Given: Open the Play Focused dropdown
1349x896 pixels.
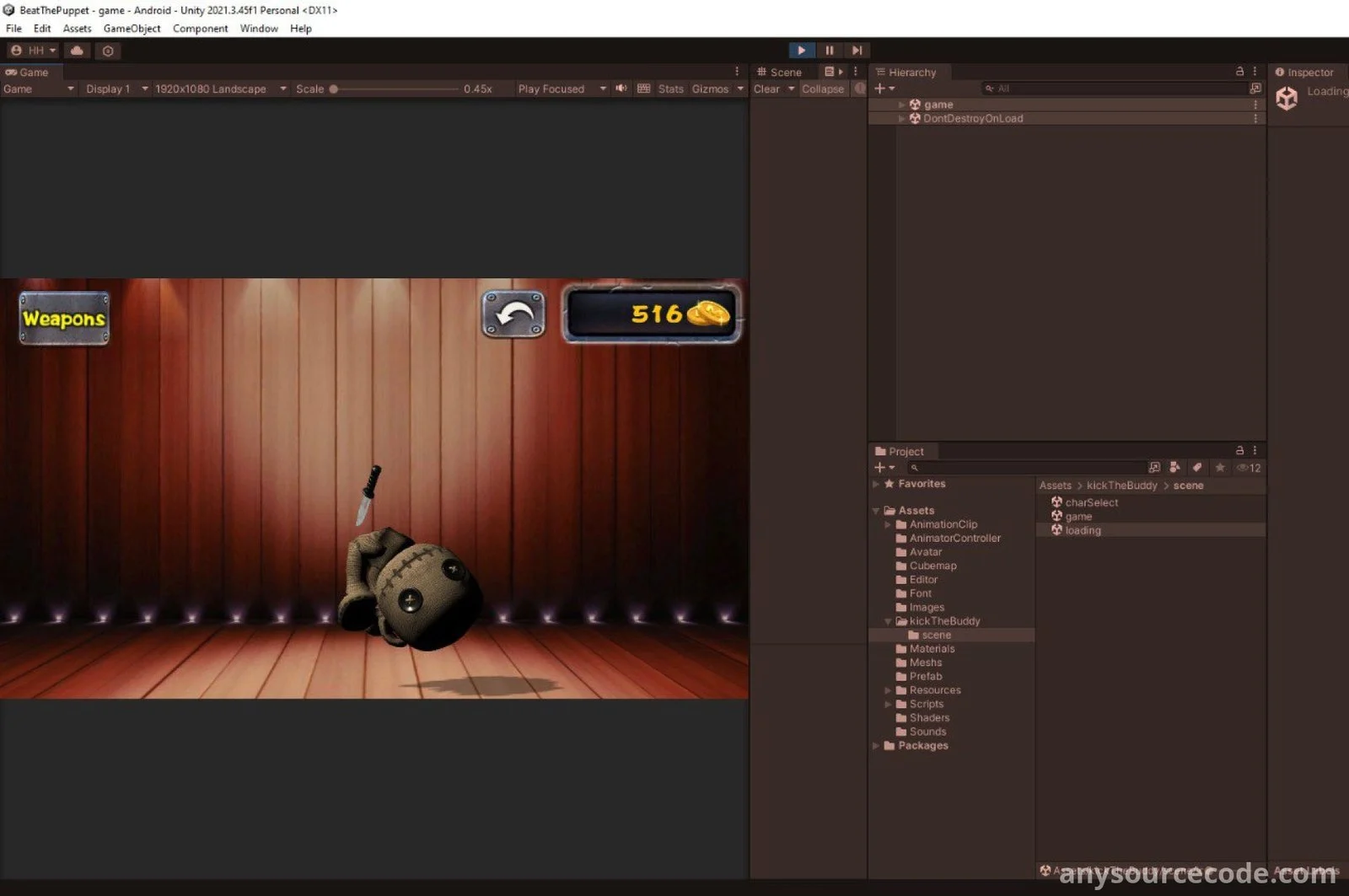Looking at the screenshot, I should pyautogui.click(x=561, y=89).
